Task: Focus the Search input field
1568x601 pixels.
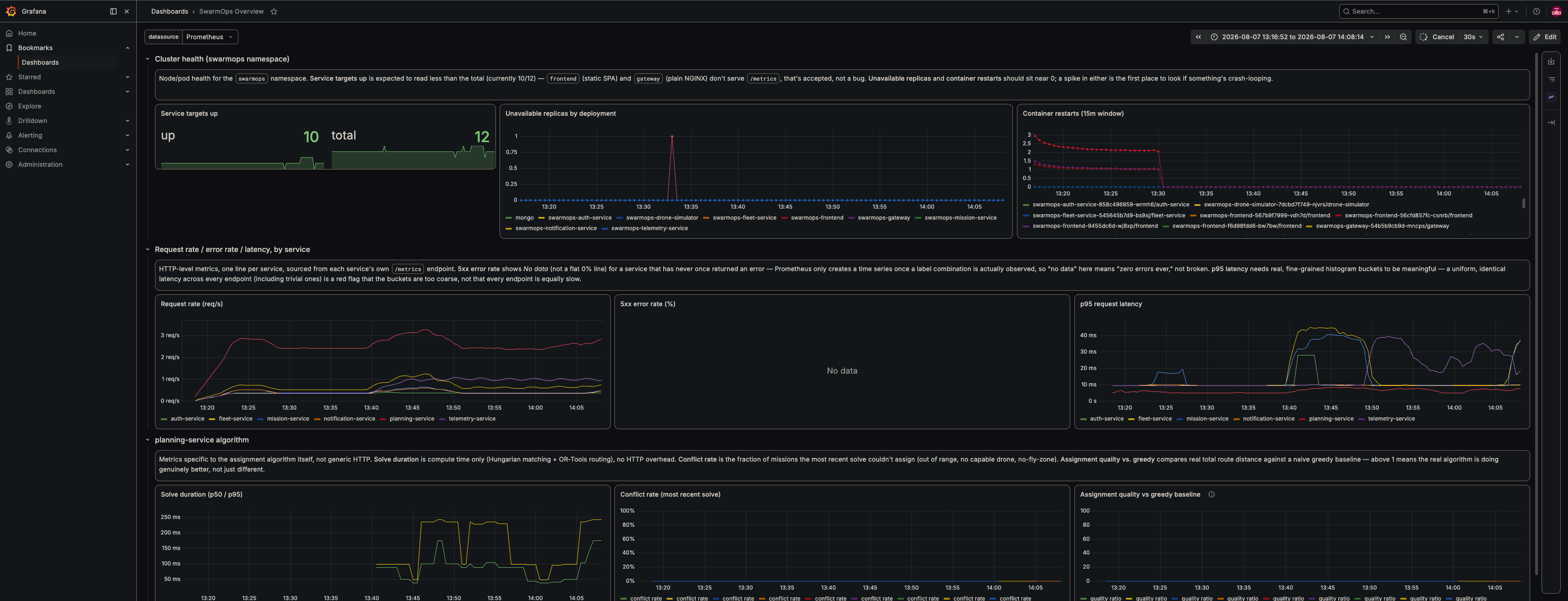Action: coord(1418,11)
